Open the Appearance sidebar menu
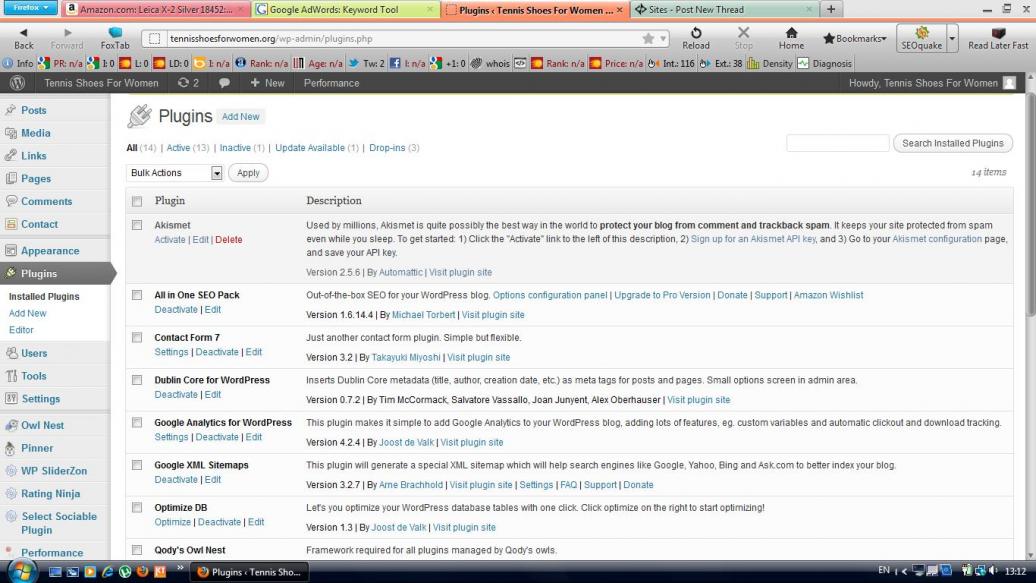 pyautogui.click(x=50, y=251)
